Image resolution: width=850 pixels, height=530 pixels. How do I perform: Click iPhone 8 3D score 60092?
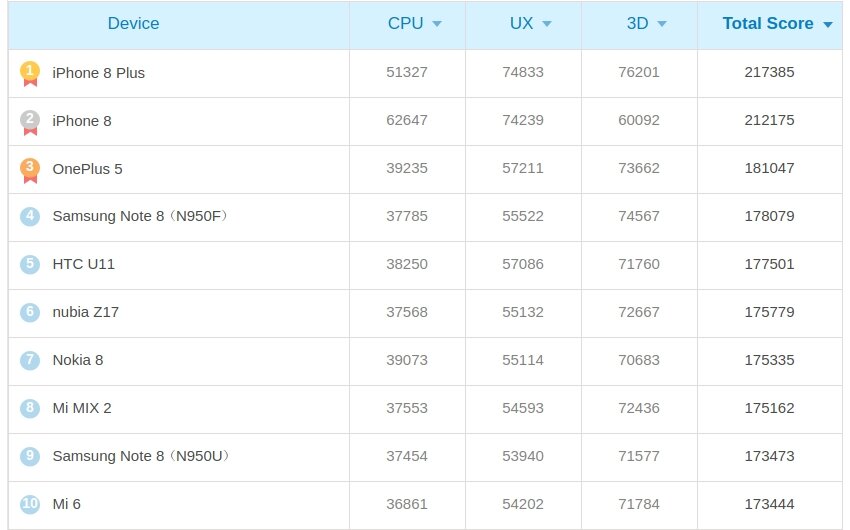pyautogui.click(x=639, y=120)
